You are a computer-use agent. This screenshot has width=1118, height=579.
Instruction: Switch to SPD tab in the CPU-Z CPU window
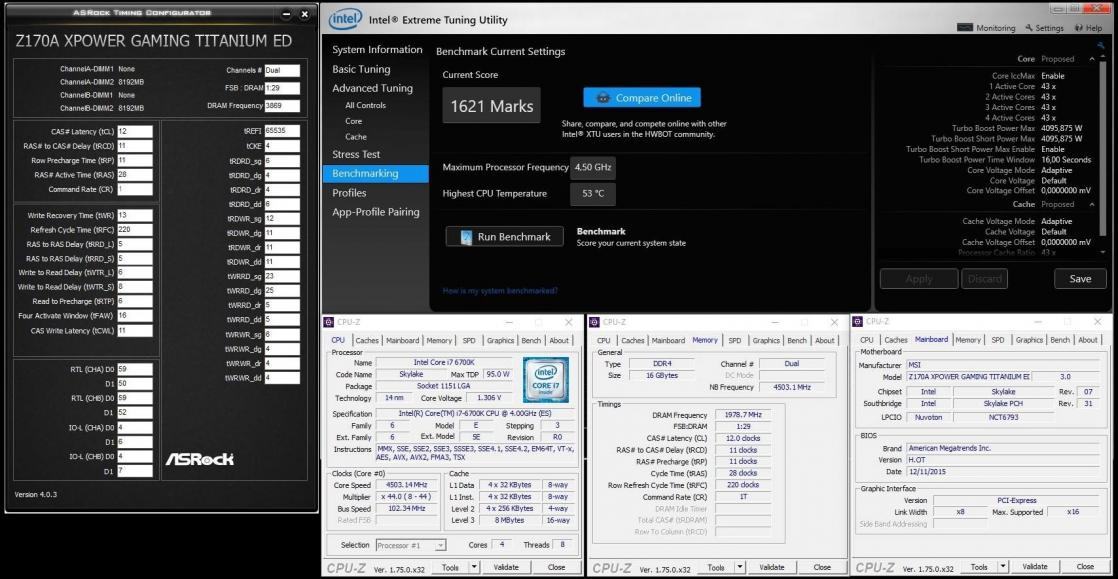(x=470, y=341)
